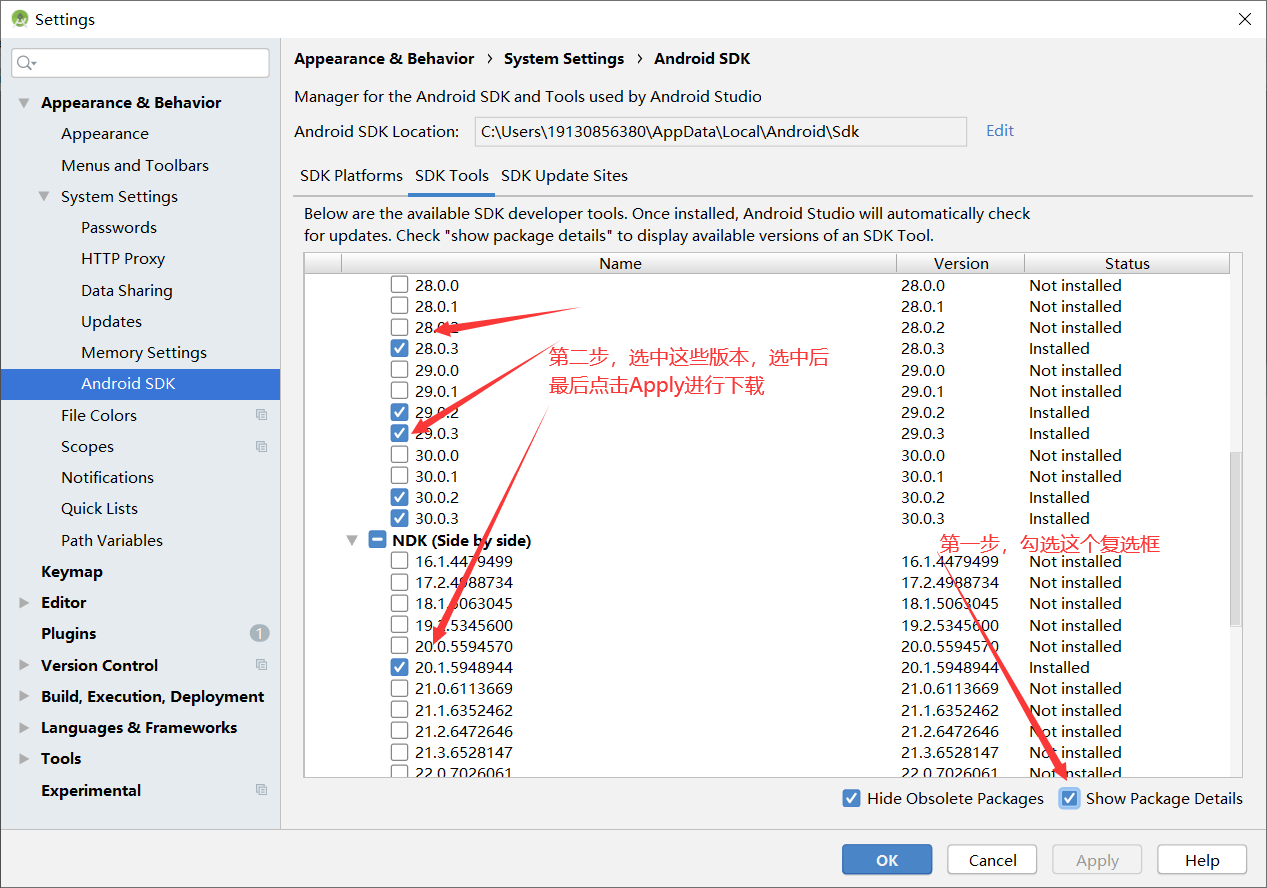Switch to the SDK Platforms tab

click(351, 175)
